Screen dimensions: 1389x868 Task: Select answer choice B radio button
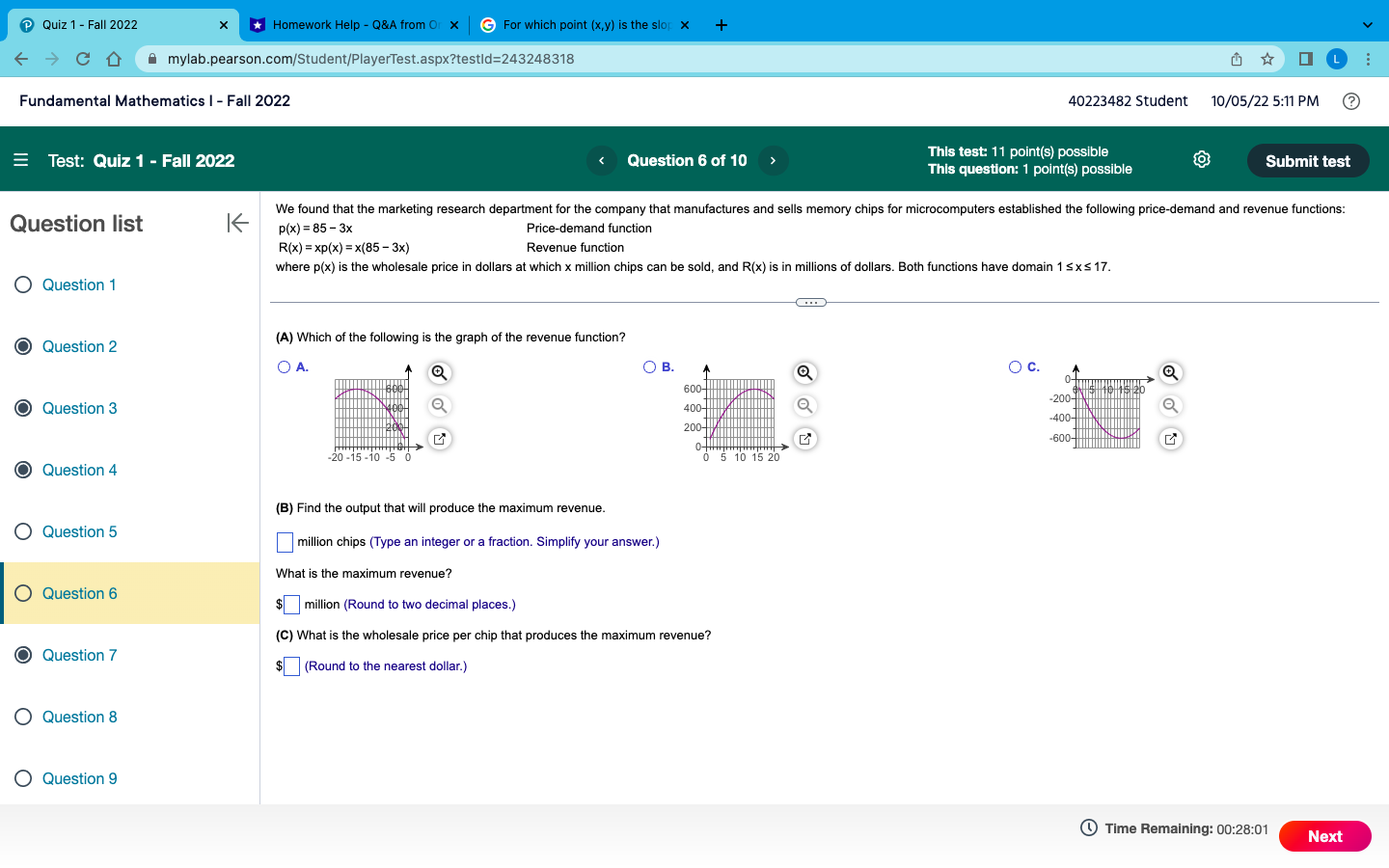tap(649, 366)
